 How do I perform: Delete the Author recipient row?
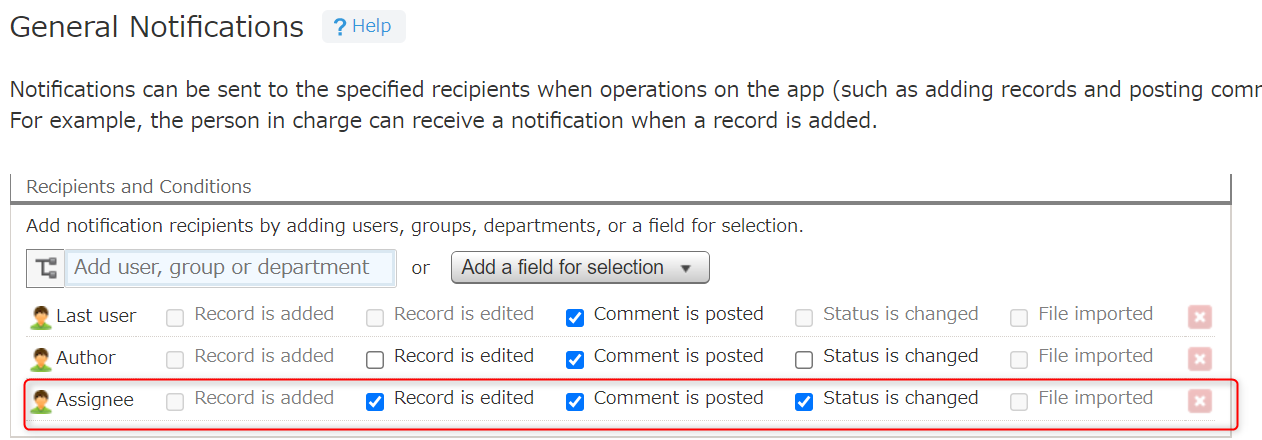(x=1199, y=360)
